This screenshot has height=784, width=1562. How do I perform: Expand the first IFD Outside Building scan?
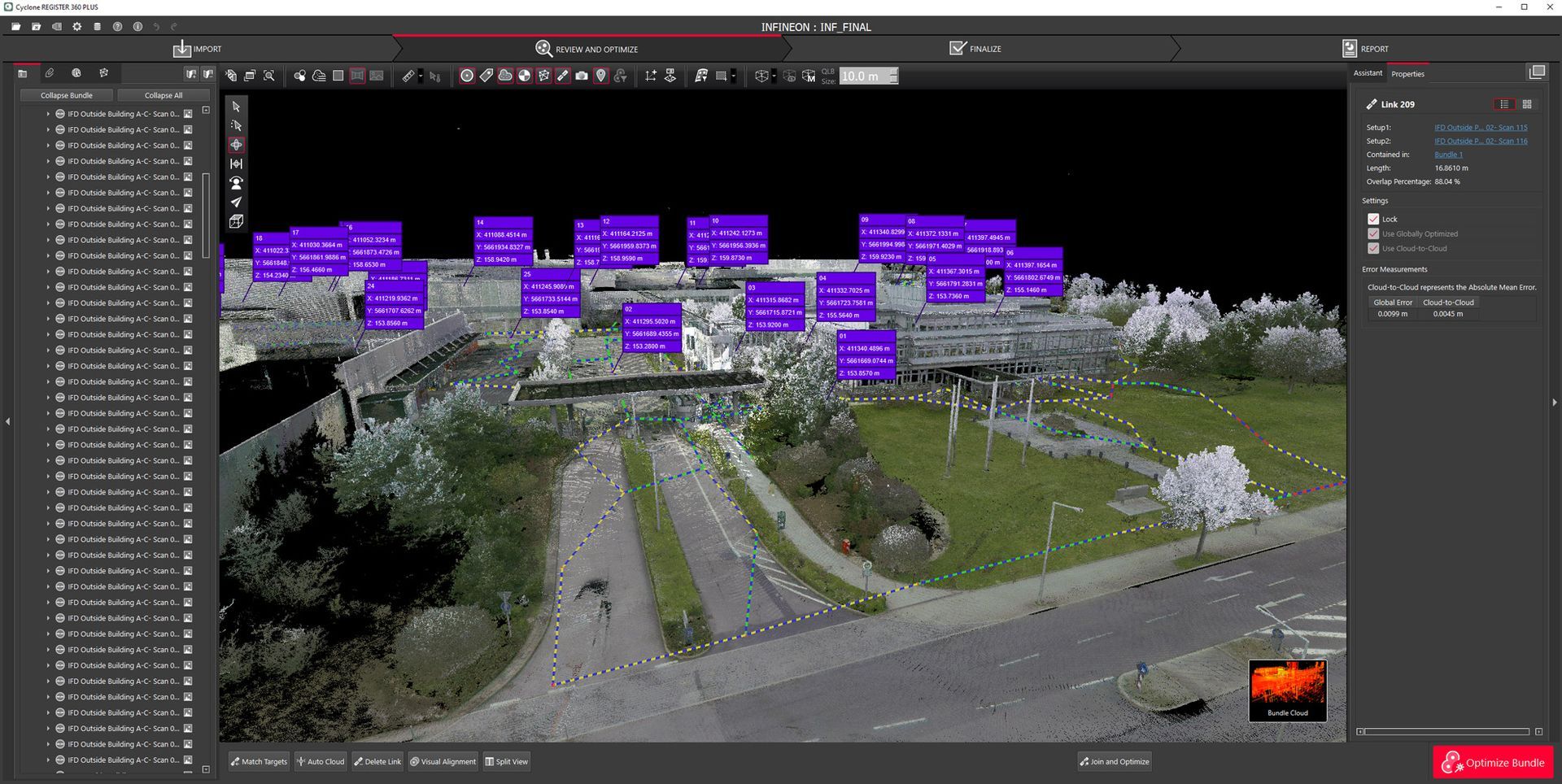[x=48, y=114]
